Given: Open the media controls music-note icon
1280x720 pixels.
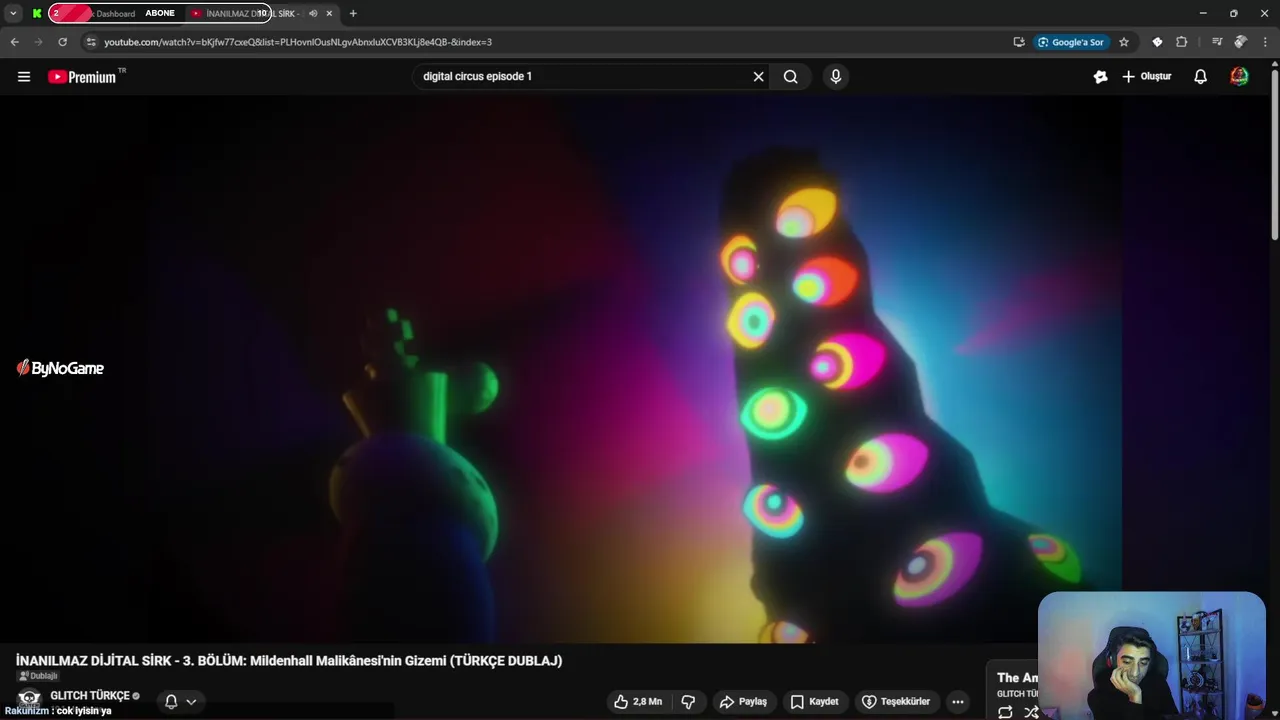Looking at the screenshot, I should 1216,42.
